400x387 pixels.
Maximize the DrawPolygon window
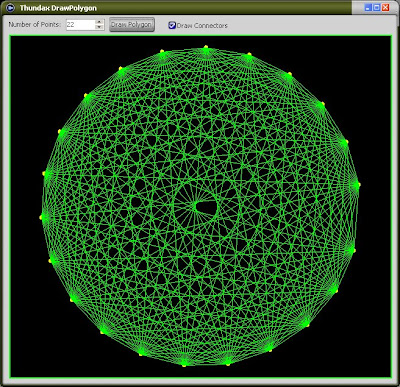[377, 7]
